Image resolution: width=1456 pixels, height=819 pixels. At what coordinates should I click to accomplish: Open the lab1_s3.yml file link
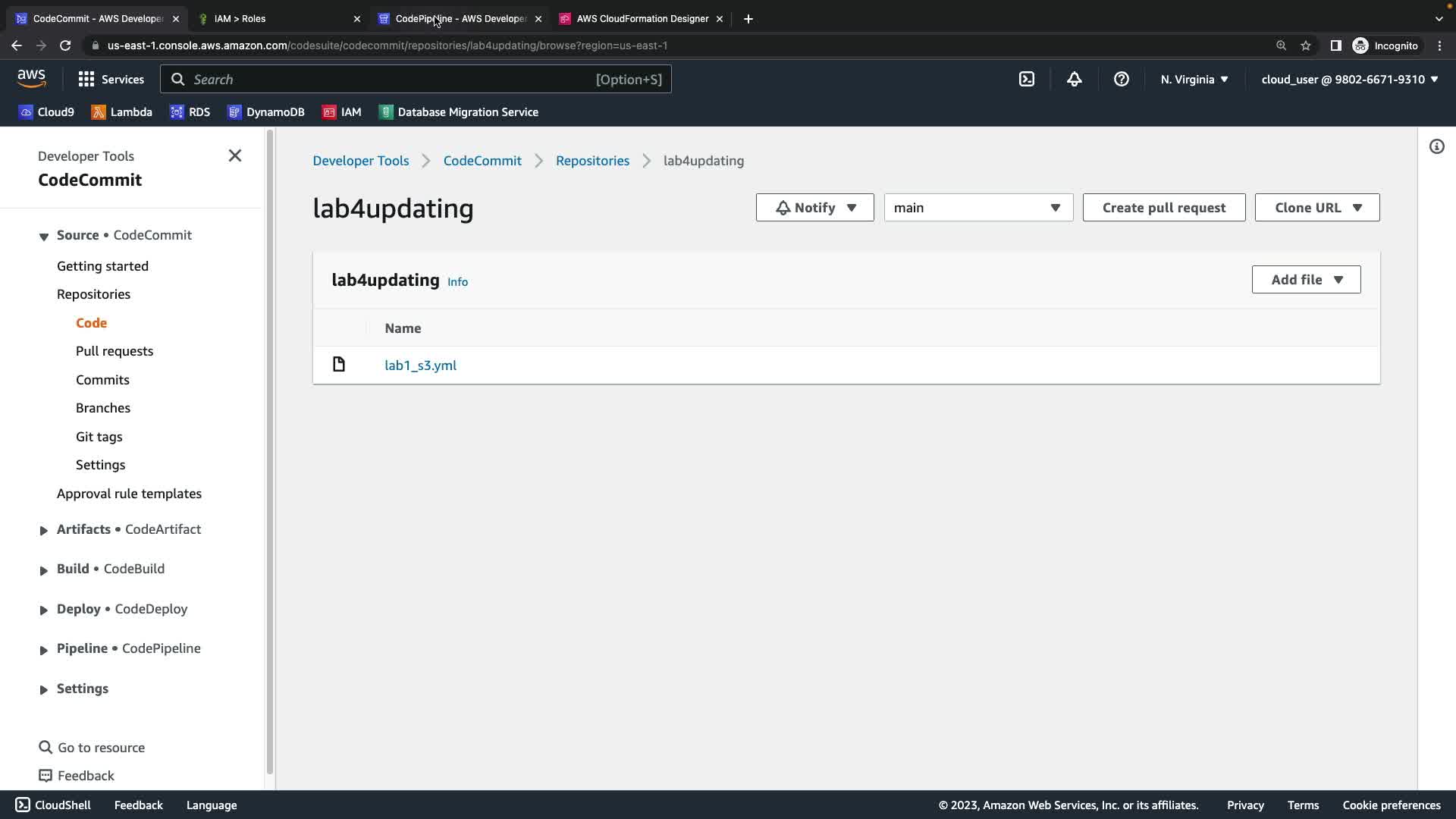click(x=420, y=366)
